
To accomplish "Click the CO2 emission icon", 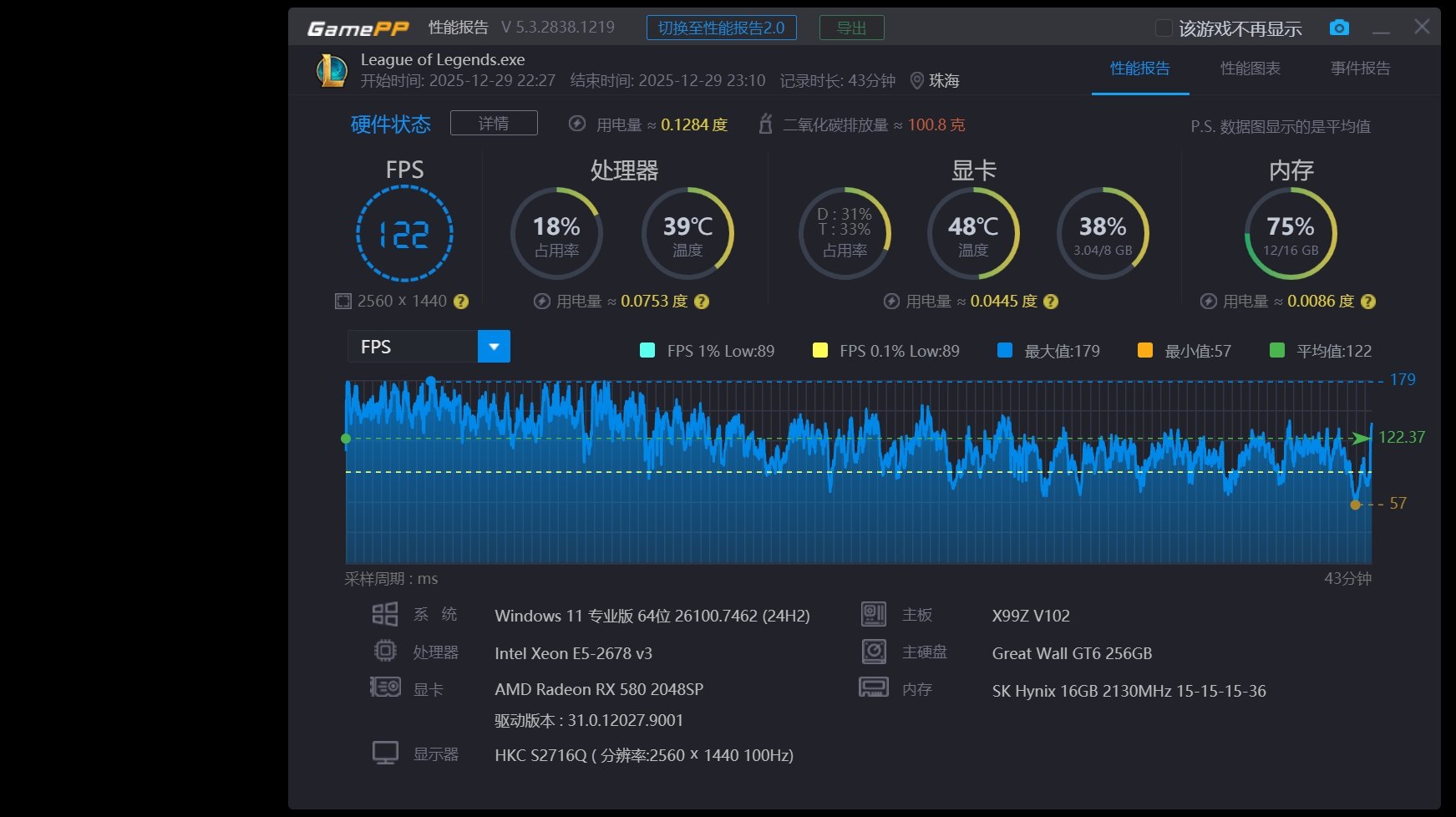I will (x=764, y=124).
